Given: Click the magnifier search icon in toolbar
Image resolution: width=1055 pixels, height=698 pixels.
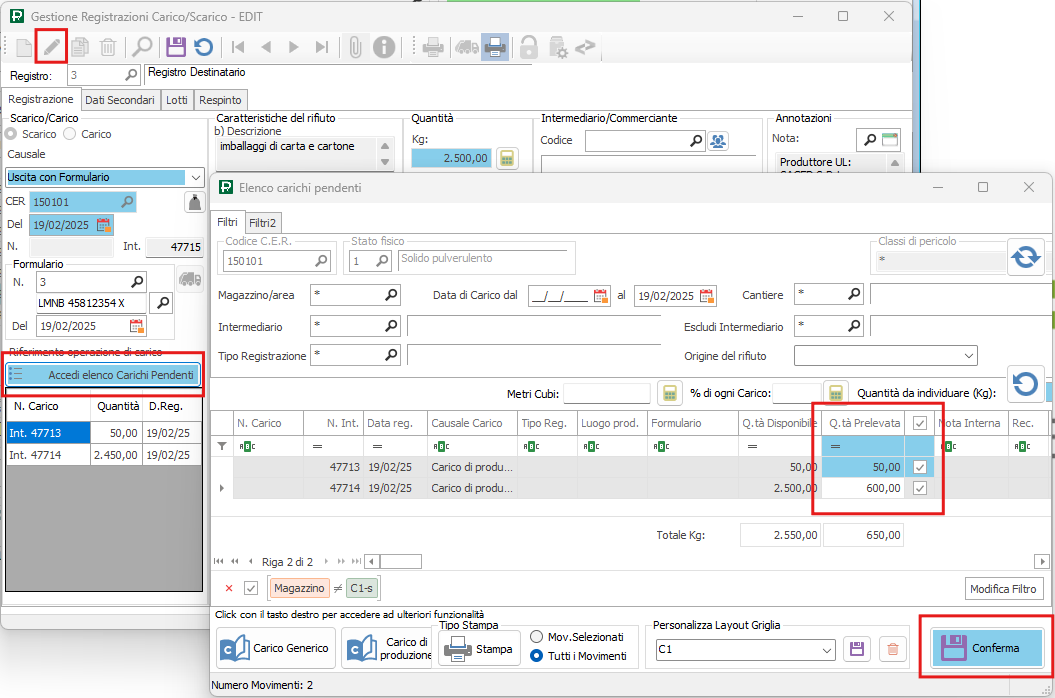Looking at the screenshot, I should point(143,46).
